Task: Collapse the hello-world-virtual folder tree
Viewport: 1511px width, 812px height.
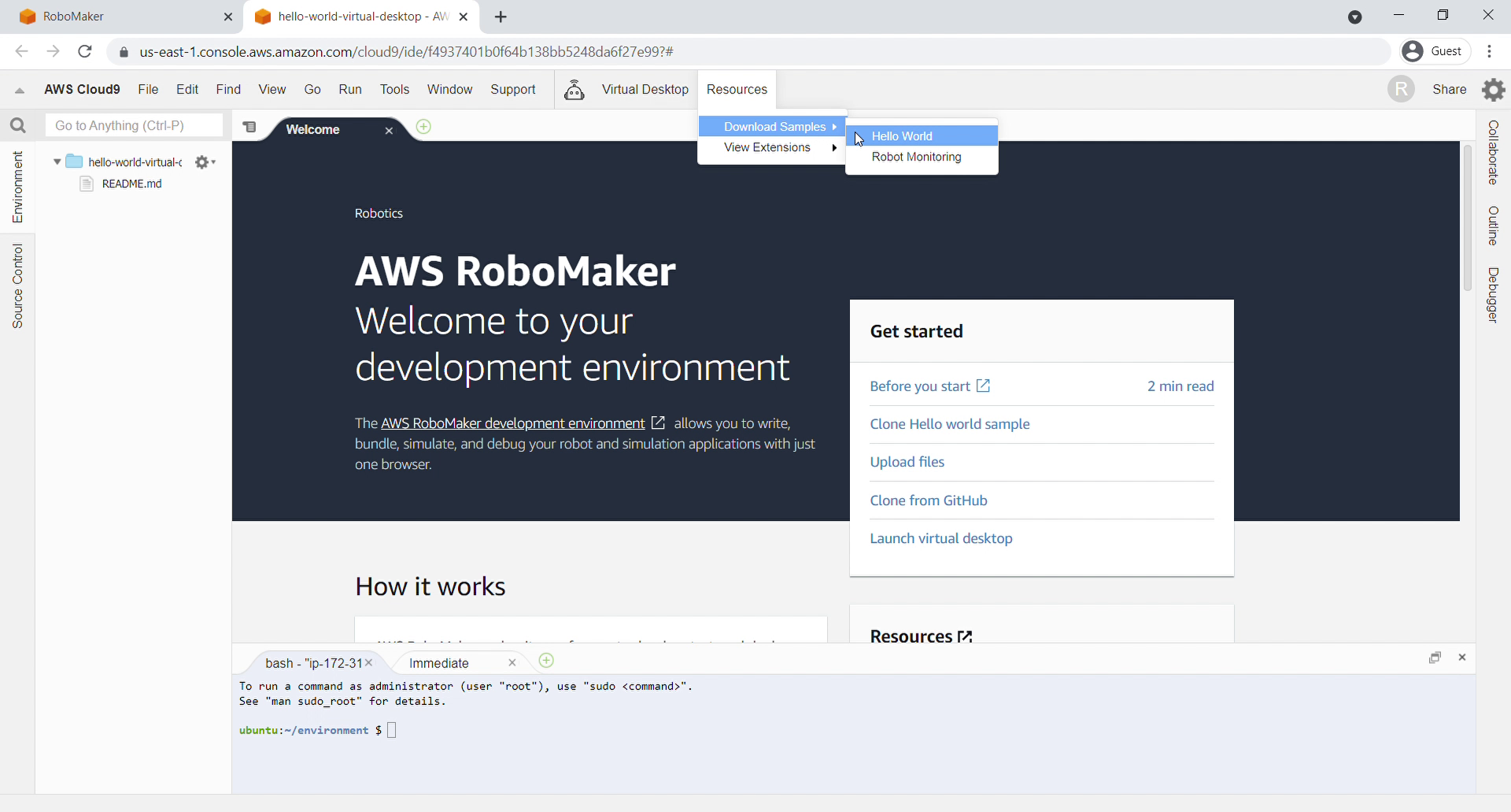Action: pyautogui.click(x=57, y=162)
